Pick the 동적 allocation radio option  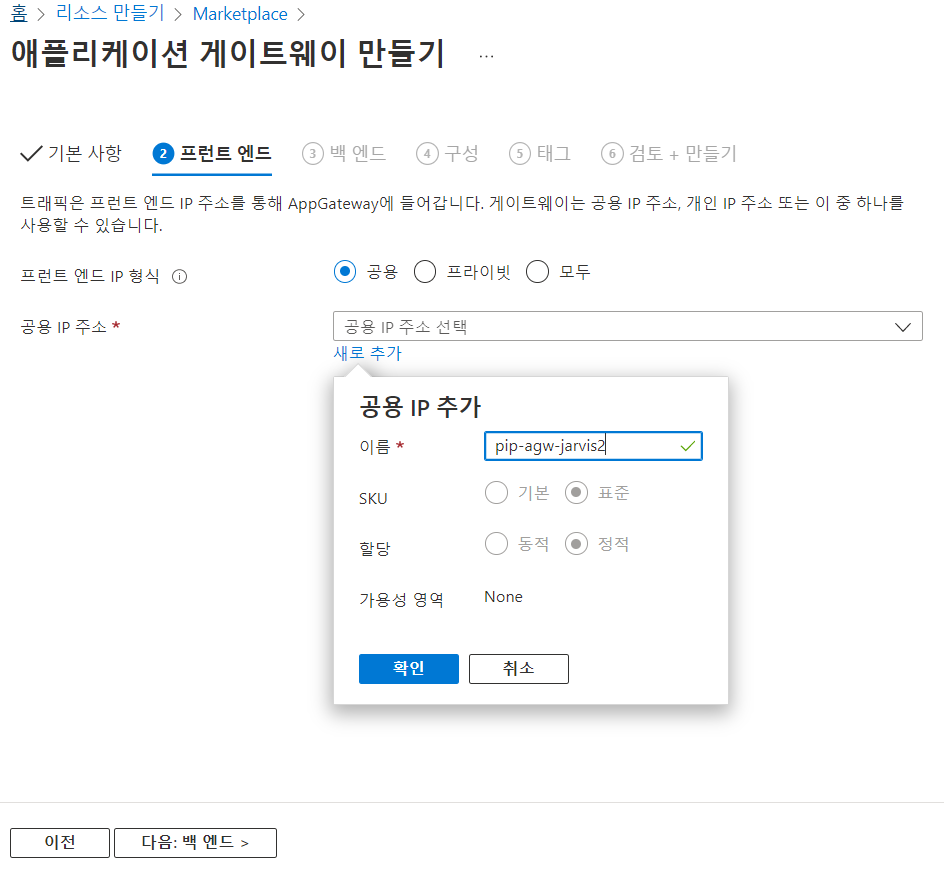click(497, 544)
